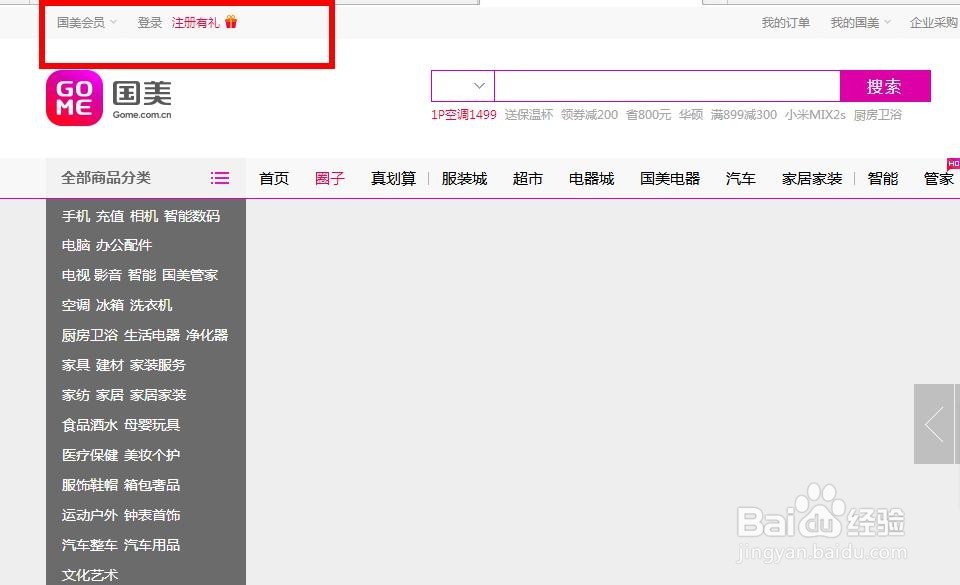The height and width of the screenshot is (585, 960).
Task: Open the 管家 nav tab
Action: pos(939,179)
